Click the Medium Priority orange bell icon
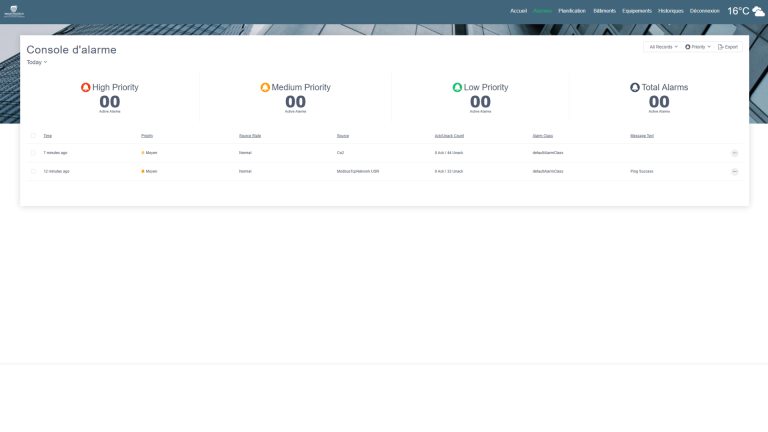 click(265, 87)
